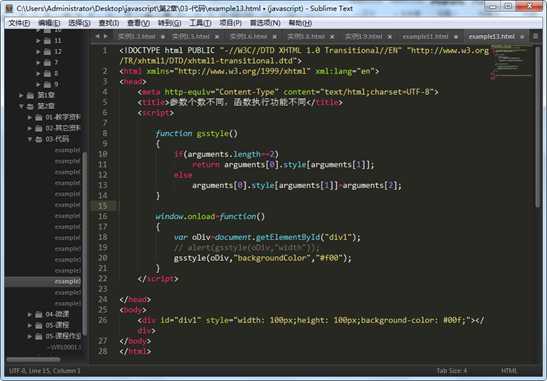This screenshot has height=381, width=547.
Task: Expand the 01-教学资料 folder arrow
Action: [x=30, y=117]
